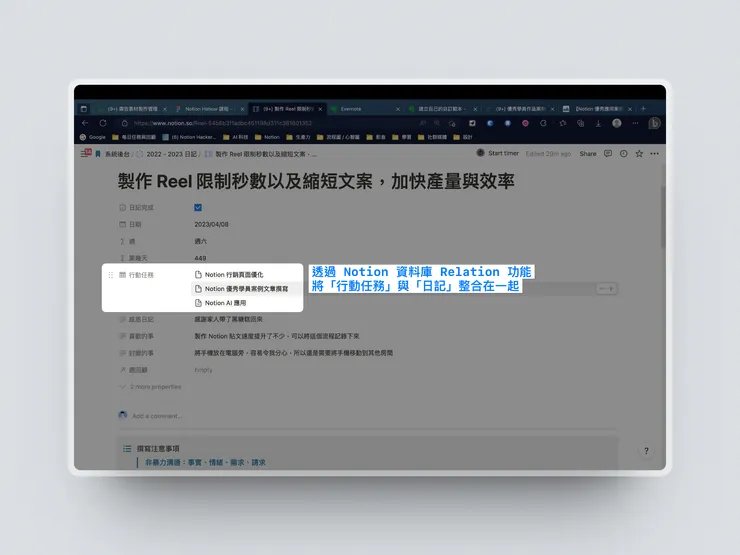Favorite this Notion page with the star
The height and width of the screenshot is (555, 740).
(639, 153)
